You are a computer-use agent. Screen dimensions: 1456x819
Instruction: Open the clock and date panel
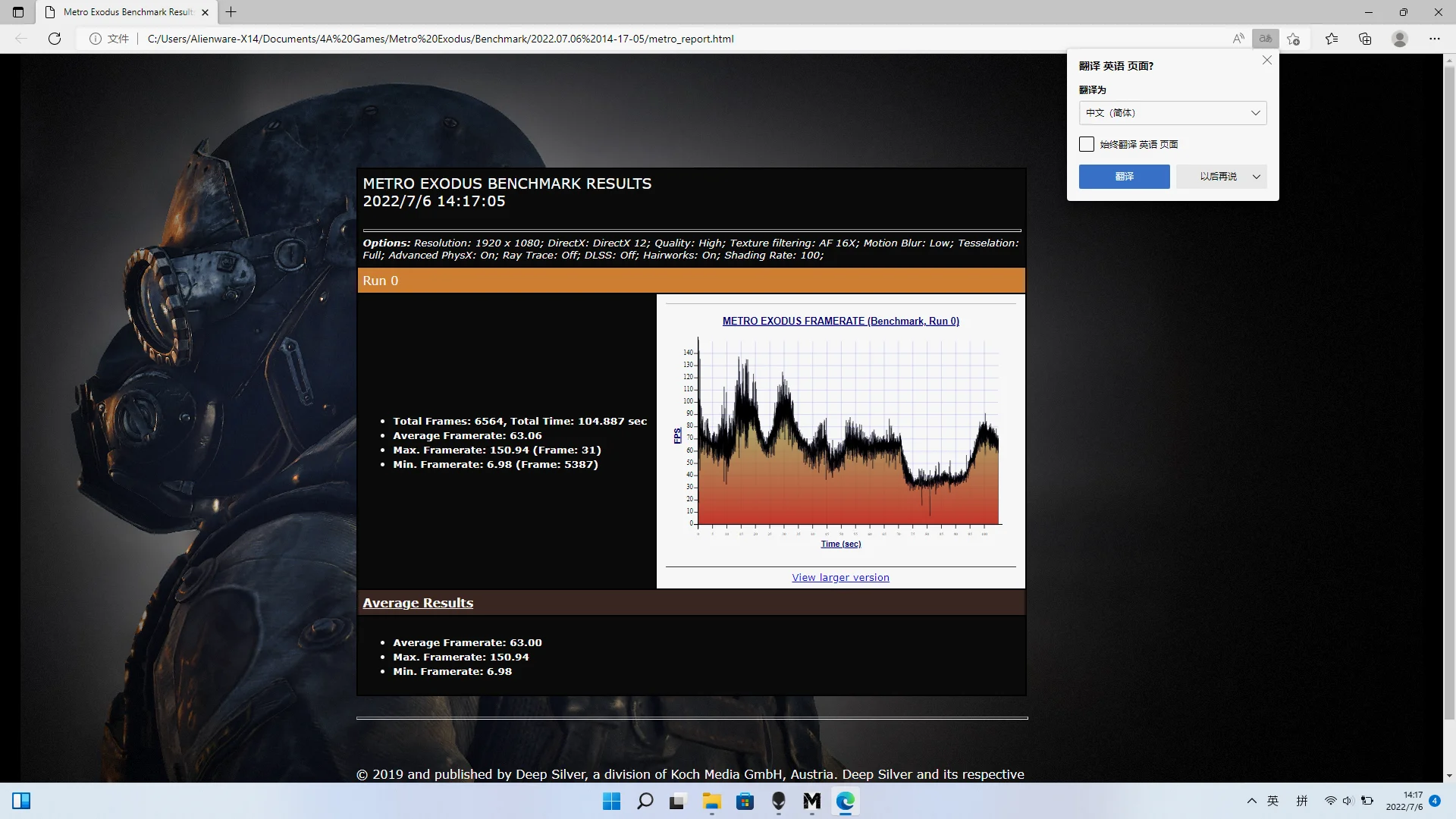[x=1404, y=801]
